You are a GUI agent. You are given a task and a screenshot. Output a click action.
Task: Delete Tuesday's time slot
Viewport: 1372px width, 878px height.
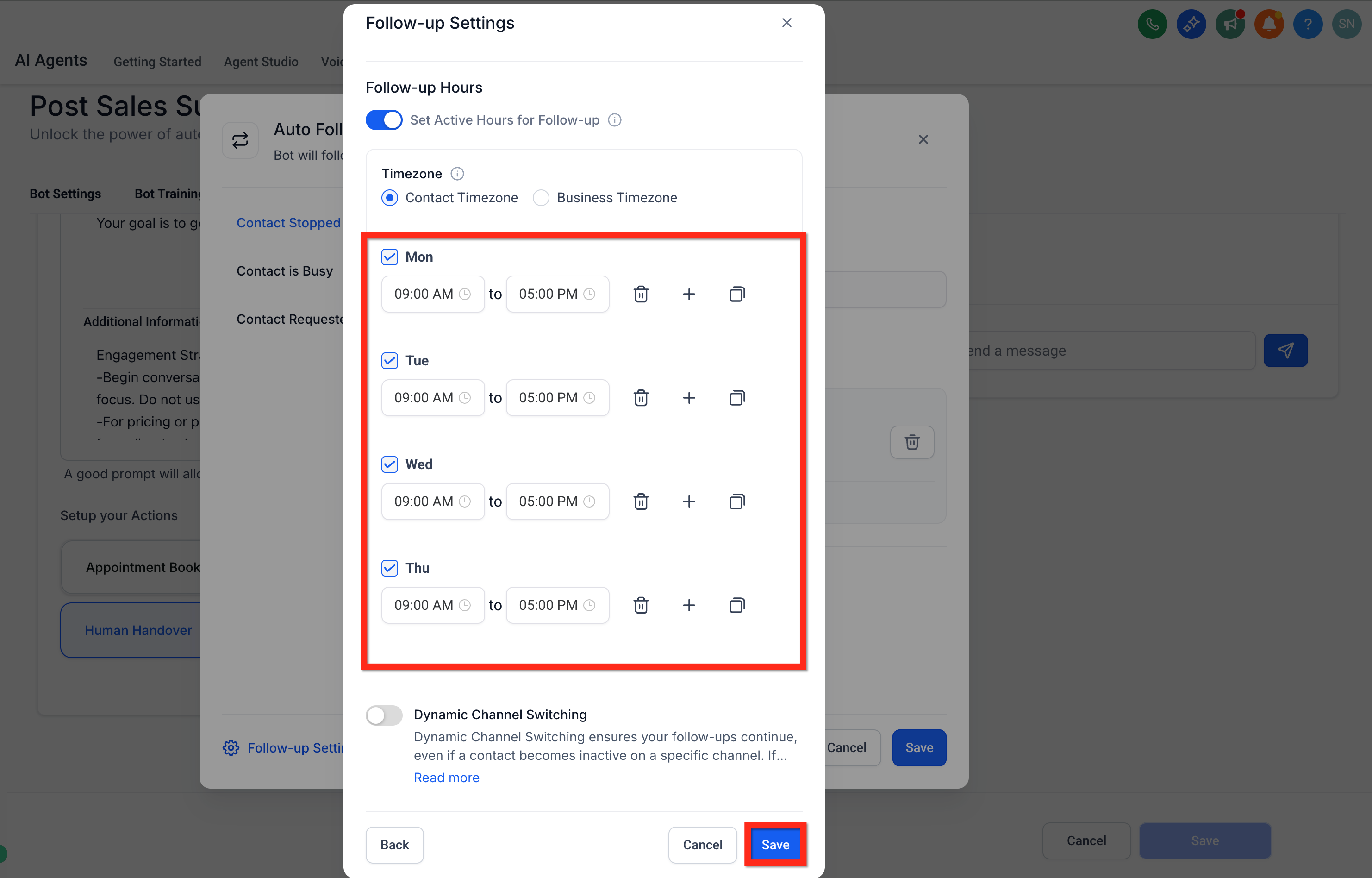click(641, 398)
